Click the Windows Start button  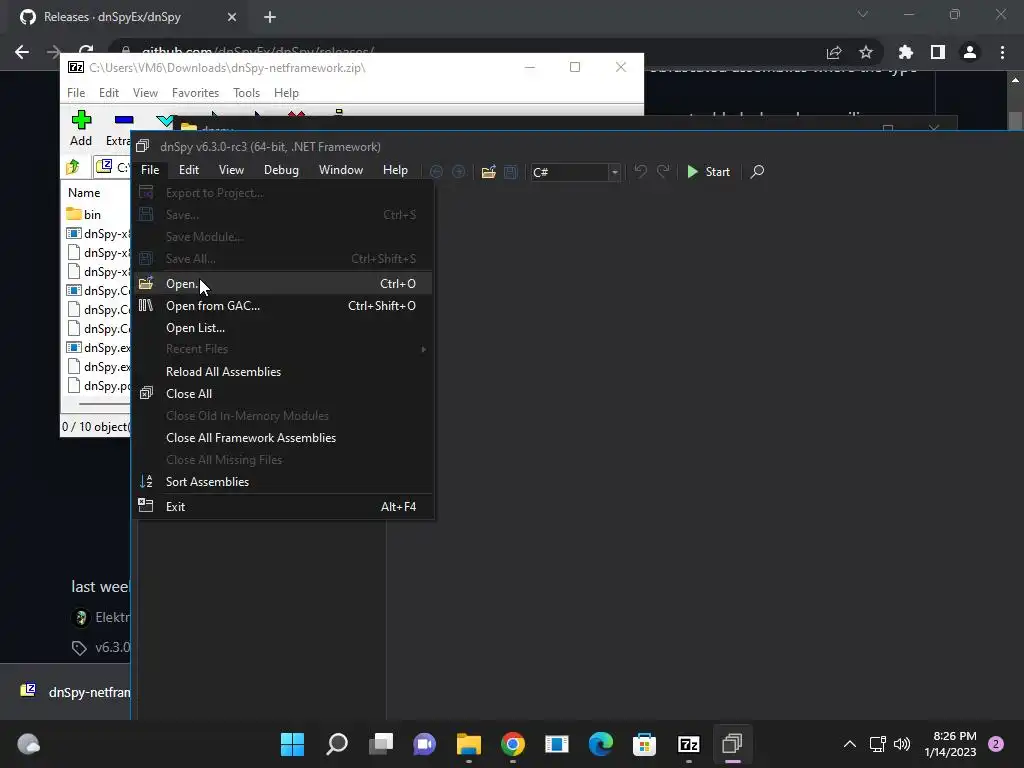293,744
